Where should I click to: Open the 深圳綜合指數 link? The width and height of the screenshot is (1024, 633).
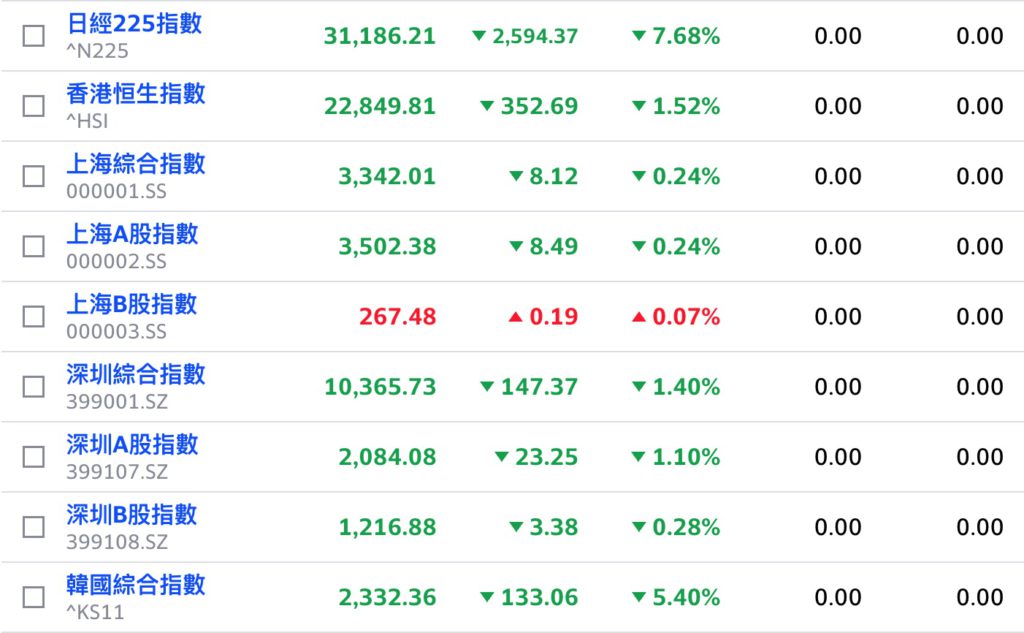[136, 374]
